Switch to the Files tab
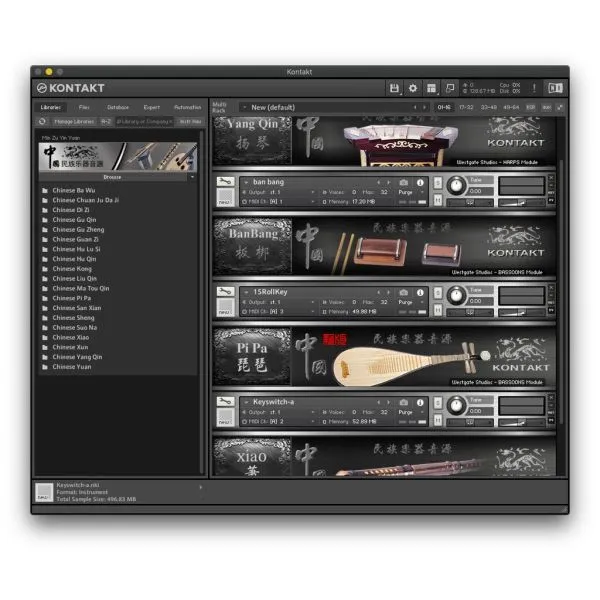Screen dimensions: 600x600 click(x=84, y=107)
